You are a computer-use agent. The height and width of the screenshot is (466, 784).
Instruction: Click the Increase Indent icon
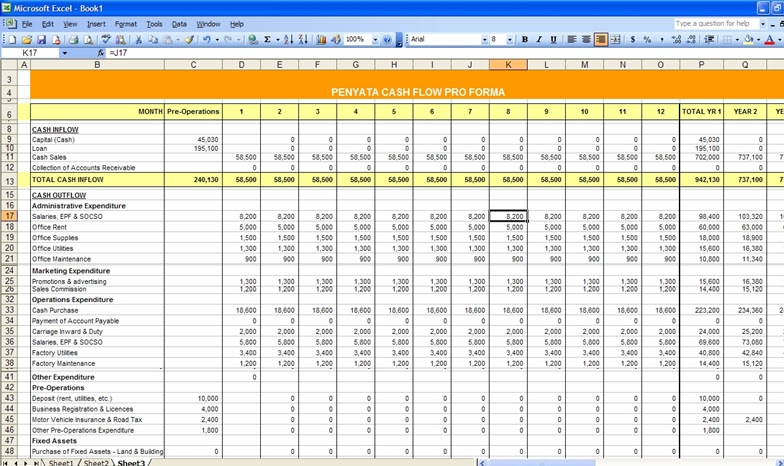(x=709, y=40)
